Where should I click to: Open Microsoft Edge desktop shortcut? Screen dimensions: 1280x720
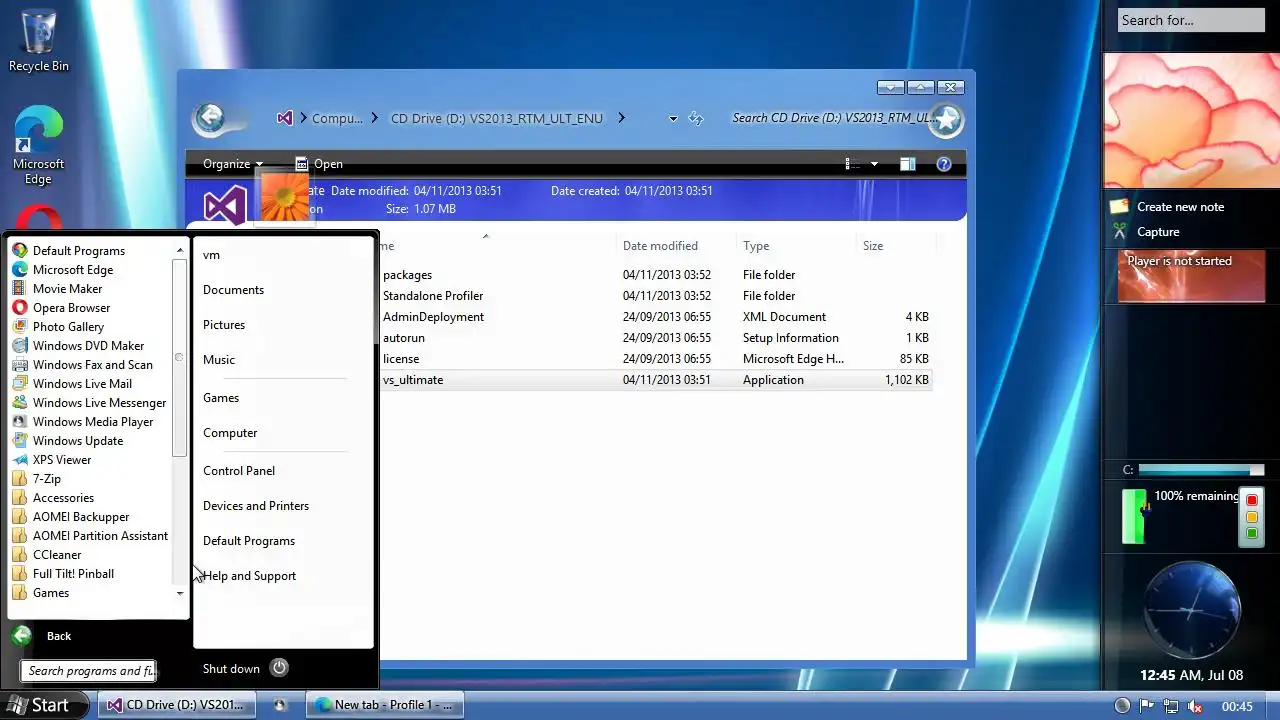[x=38, y=145]
